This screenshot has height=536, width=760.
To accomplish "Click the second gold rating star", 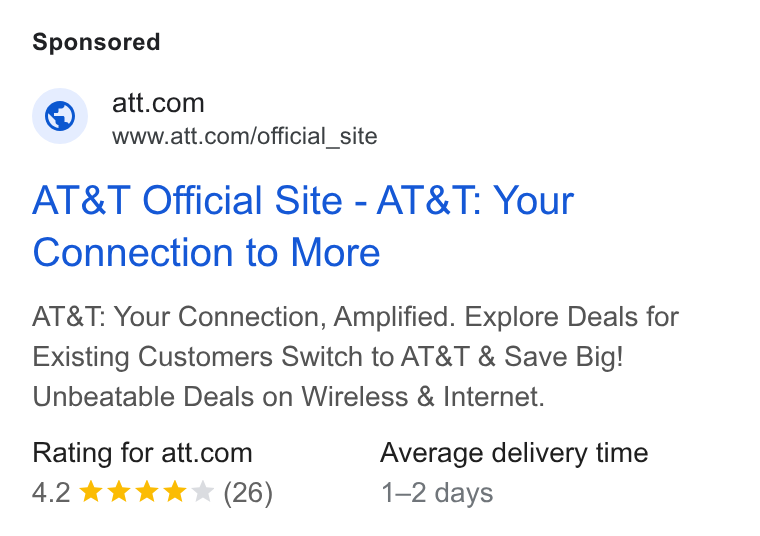I will coord(119,492).
